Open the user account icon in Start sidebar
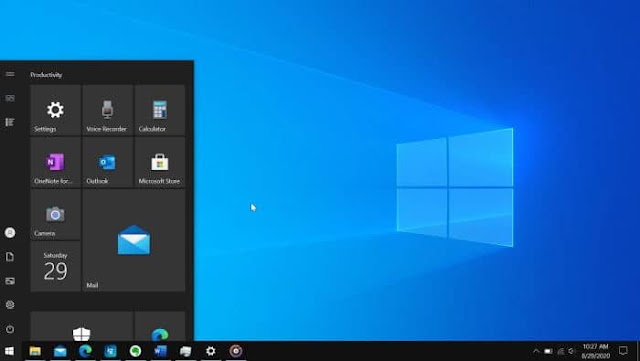The width and height of the screenshot is (640, 361). tap(10, 232)
